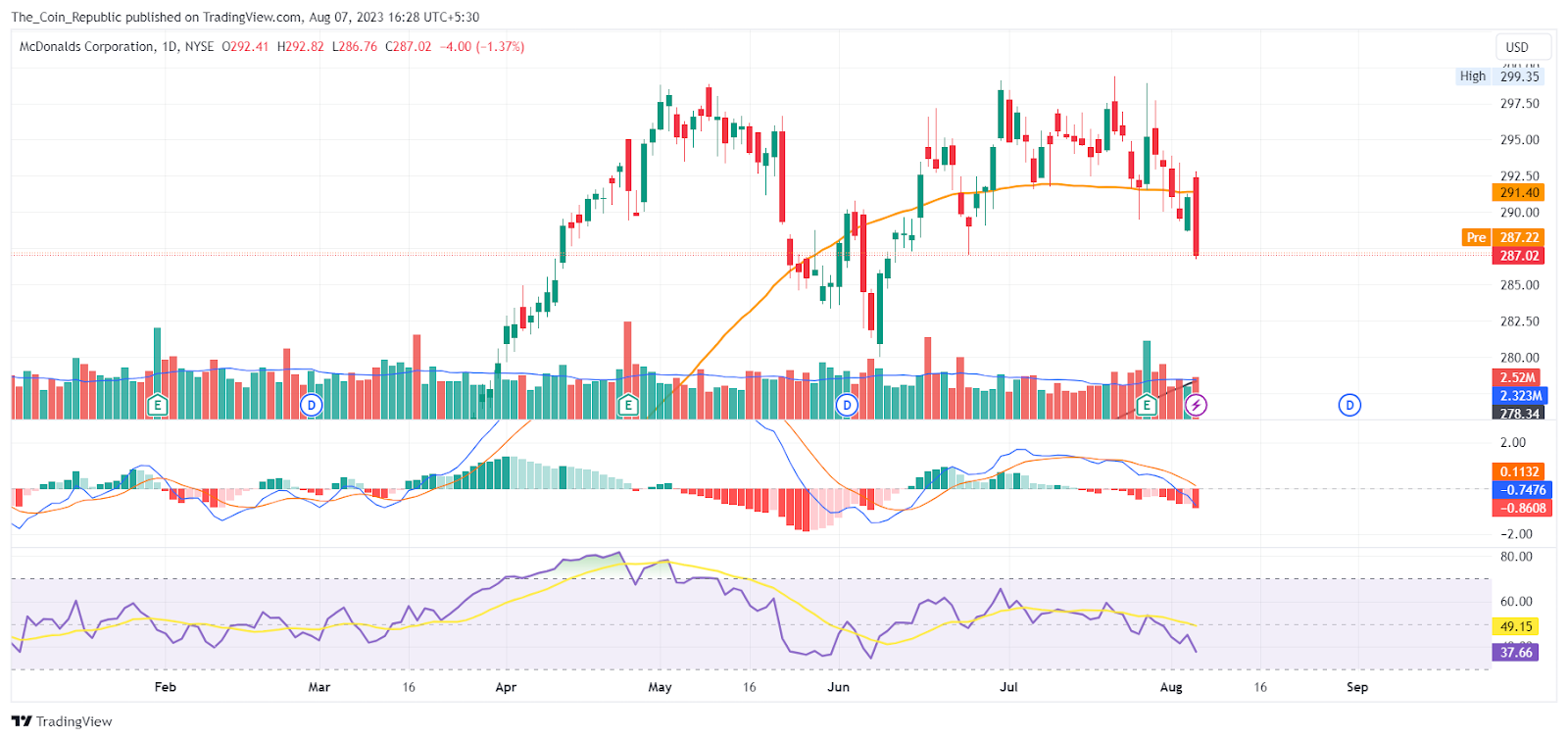
Task: Click the Feb label on time axis
Action: tap(166, 687)
